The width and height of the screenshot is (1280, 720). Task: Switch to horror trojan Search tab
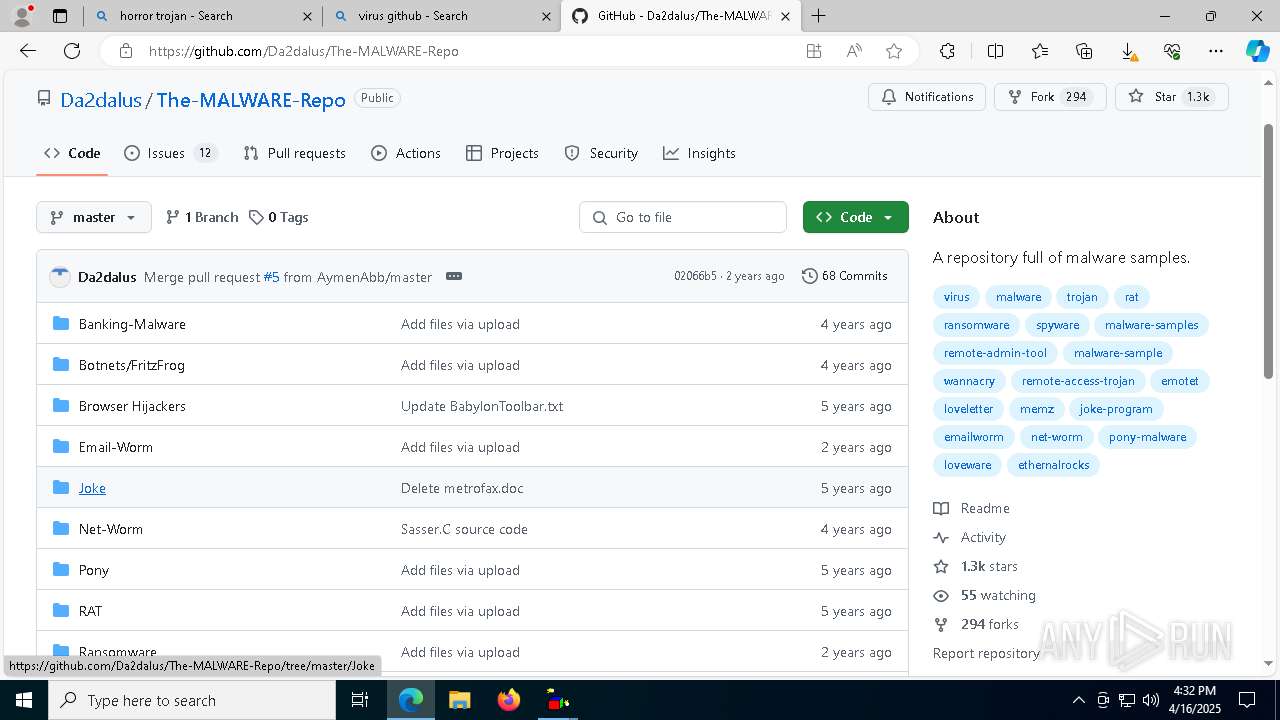[202, 16]
